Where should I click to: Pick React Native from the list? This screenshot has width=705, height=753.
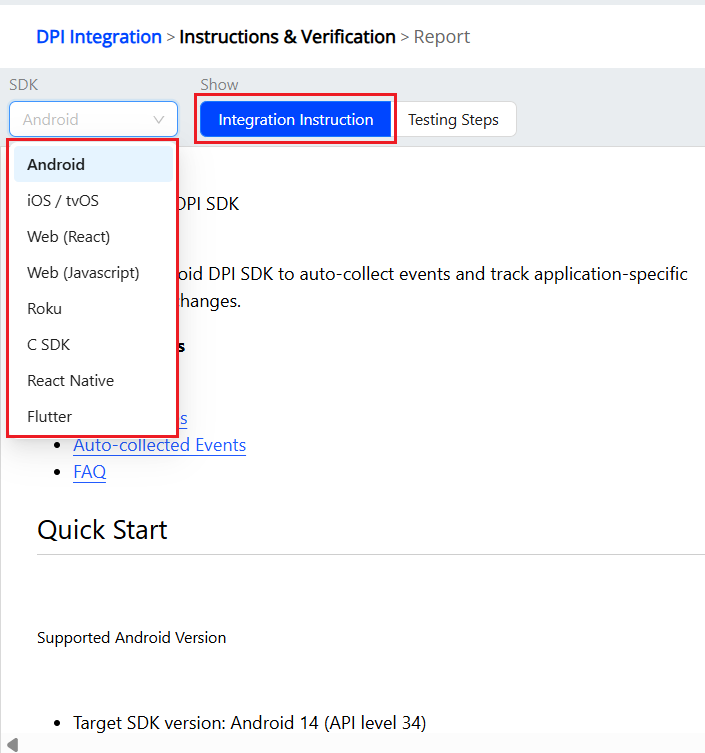(x=71, y=381)
